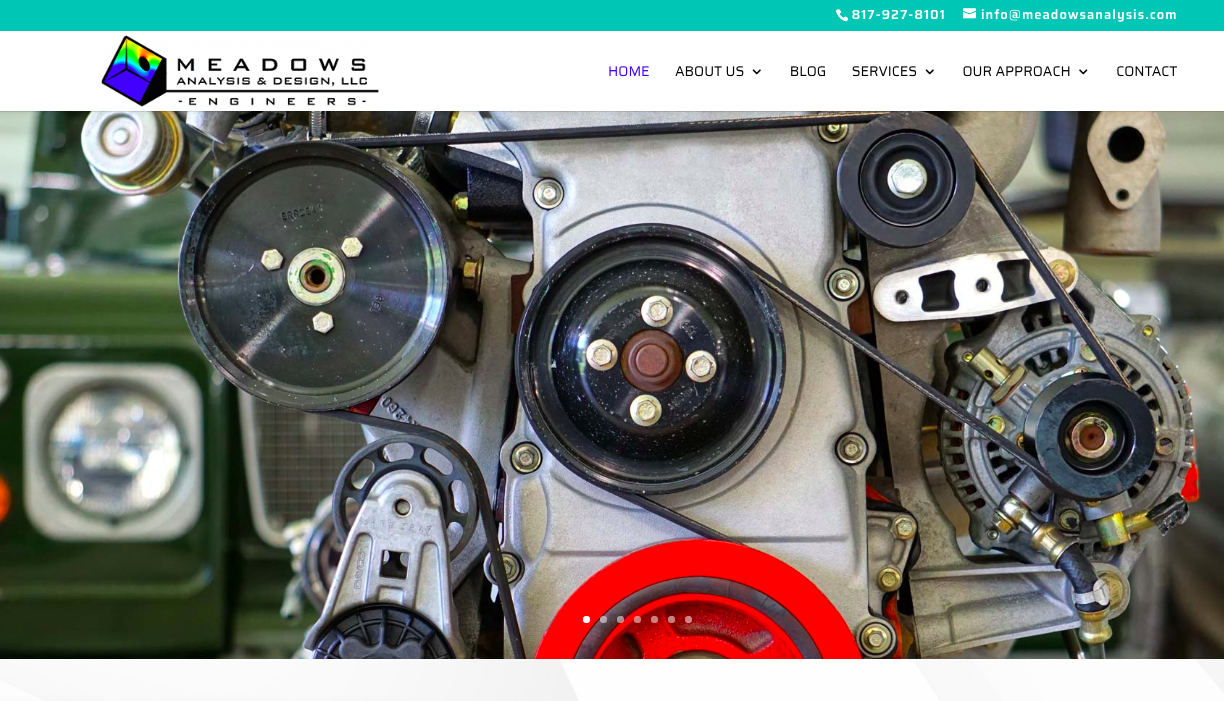1224x701 pixels.
Task: Click the phone handset icon in top bar
Action: point(842,15)
